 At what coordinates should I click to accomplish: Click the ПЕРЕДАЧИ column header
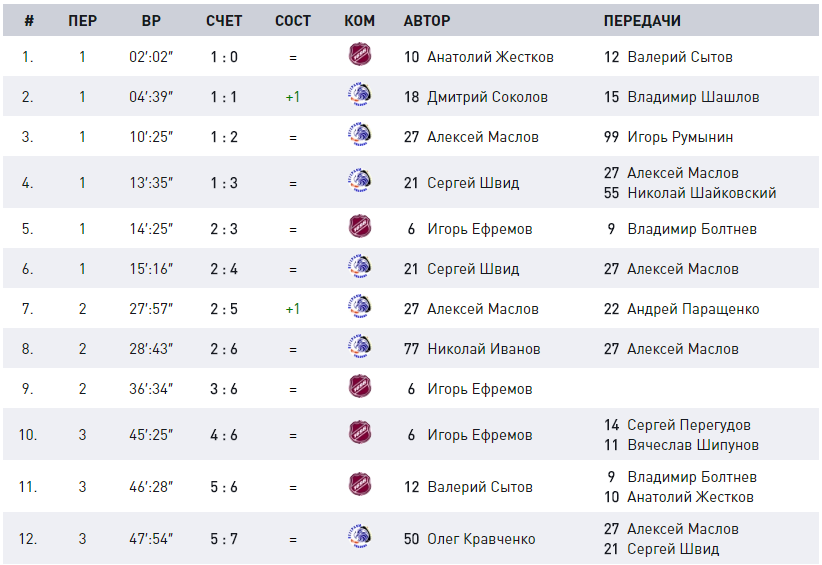click(x=642, y=21)
